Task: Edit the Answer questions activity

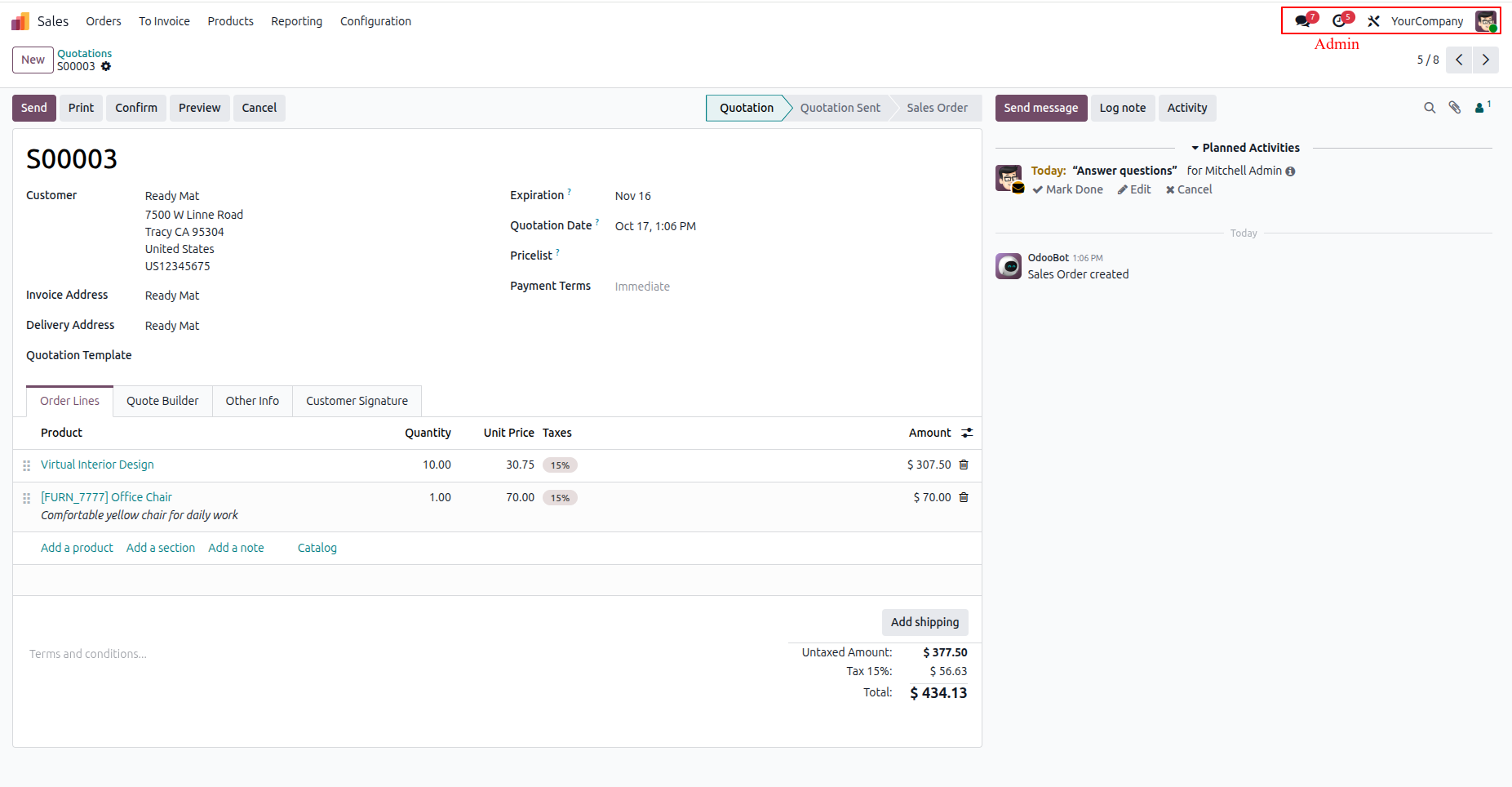Action: click(x=1134, y=189)
